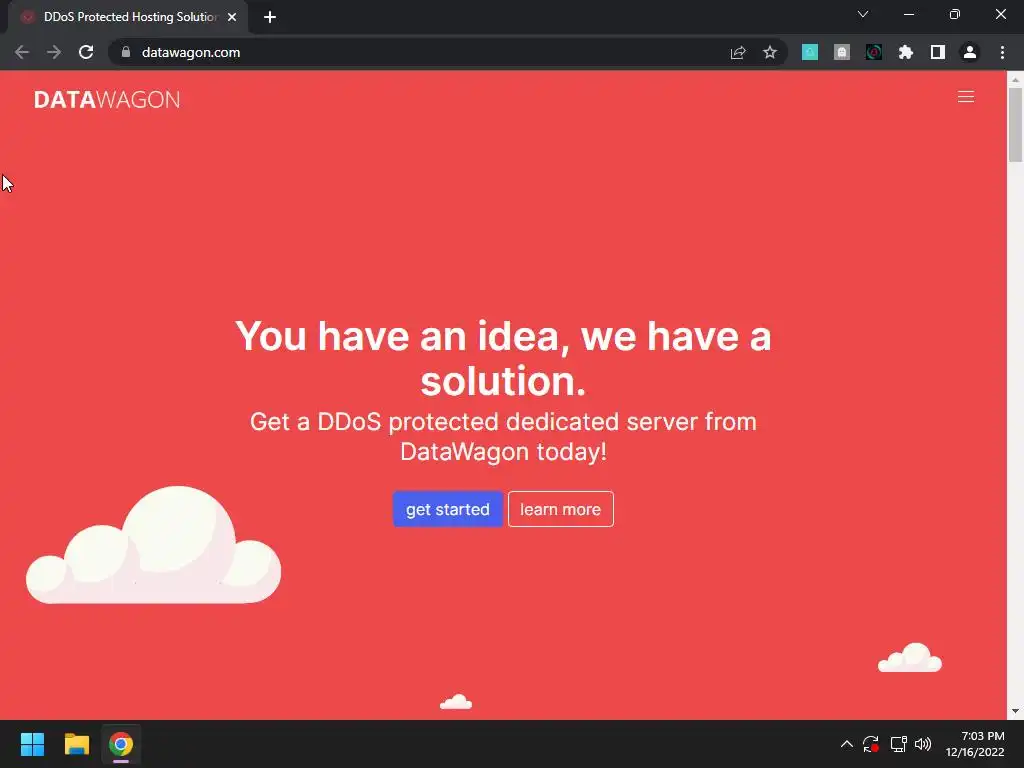Open volume control tray icon
The height and width of the screenshot is (768, 1024).
pos(923,744)
